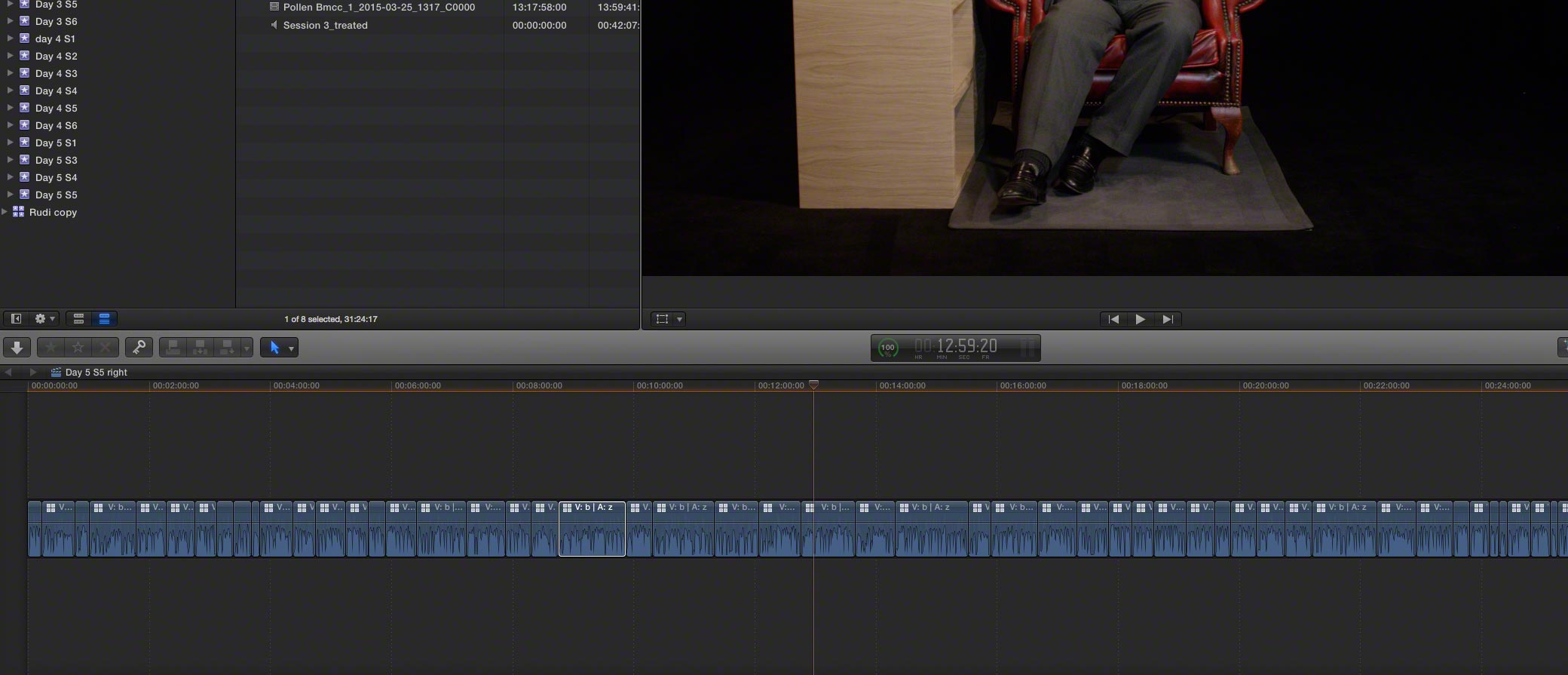Click the 00:16:00:00 ruler position
This screenshot has height=675, width=1568.
(x=1023, y=385)
